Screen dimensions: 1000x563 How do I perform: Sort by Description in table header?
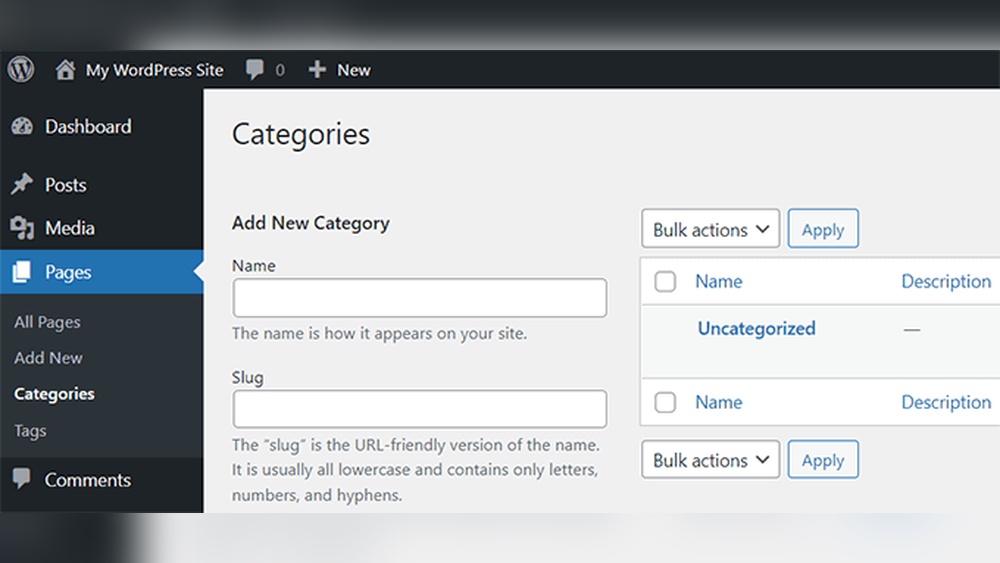tap(946, 281)
